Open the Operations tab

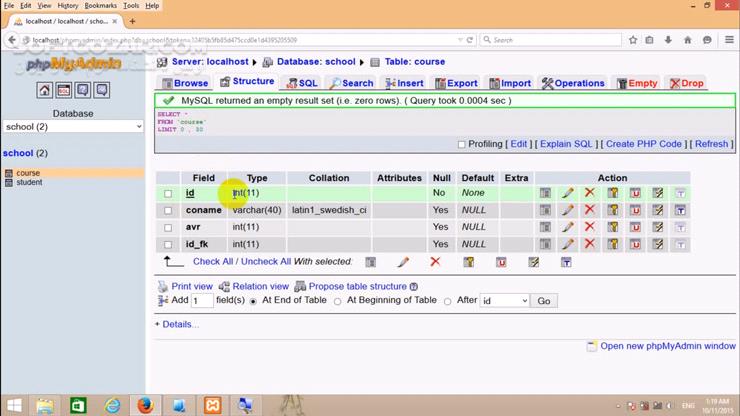[573, 83]
